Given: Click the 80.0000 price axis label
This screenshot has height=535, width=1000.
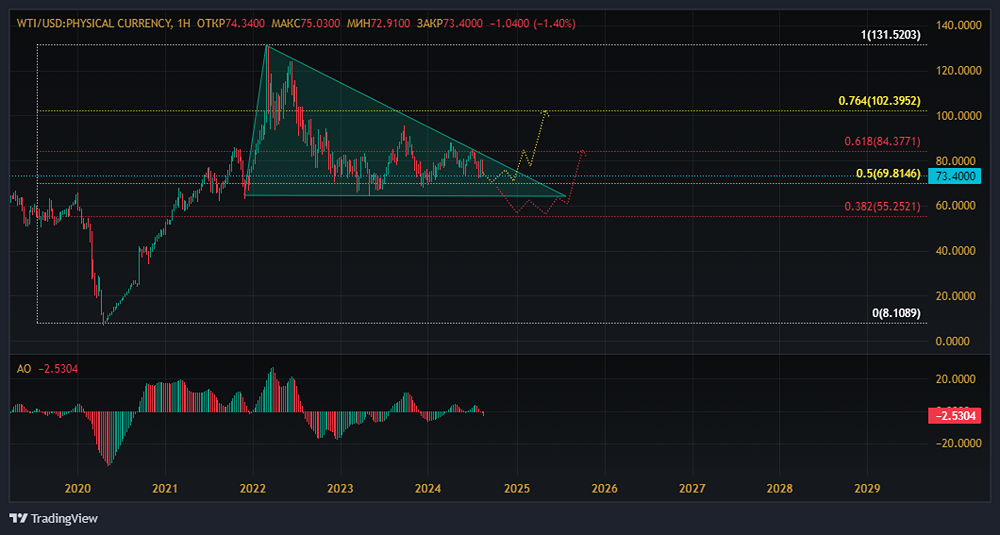Looking at the screenshot, I should (956, 161).
